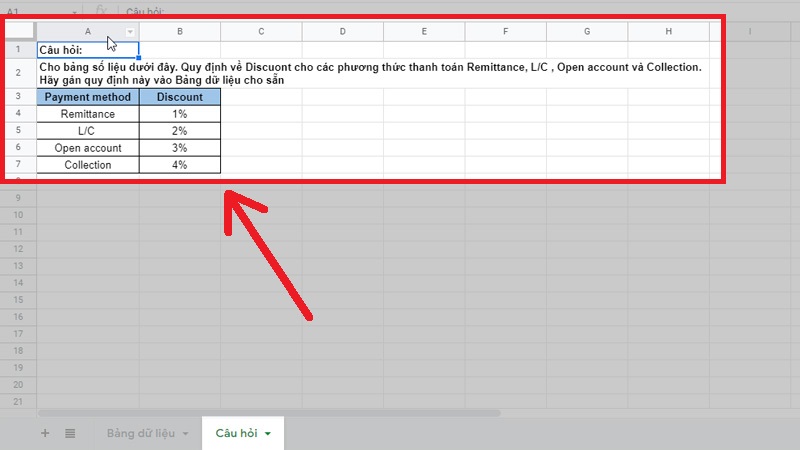Click the 'Remittance' cell

click(88, 114)
